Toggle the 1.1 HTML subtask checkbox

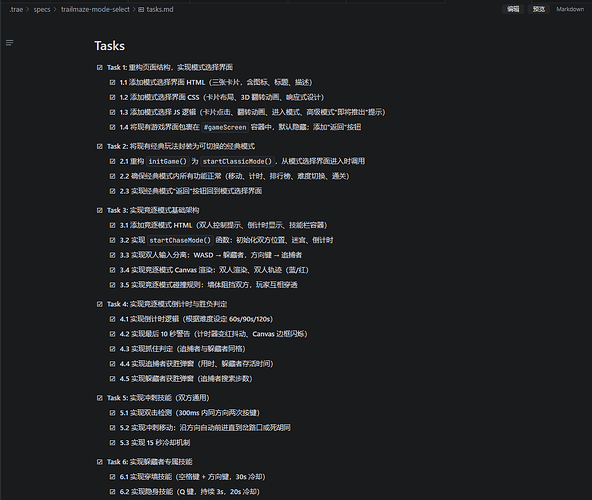pyautogui.click(x=113, y=82)
